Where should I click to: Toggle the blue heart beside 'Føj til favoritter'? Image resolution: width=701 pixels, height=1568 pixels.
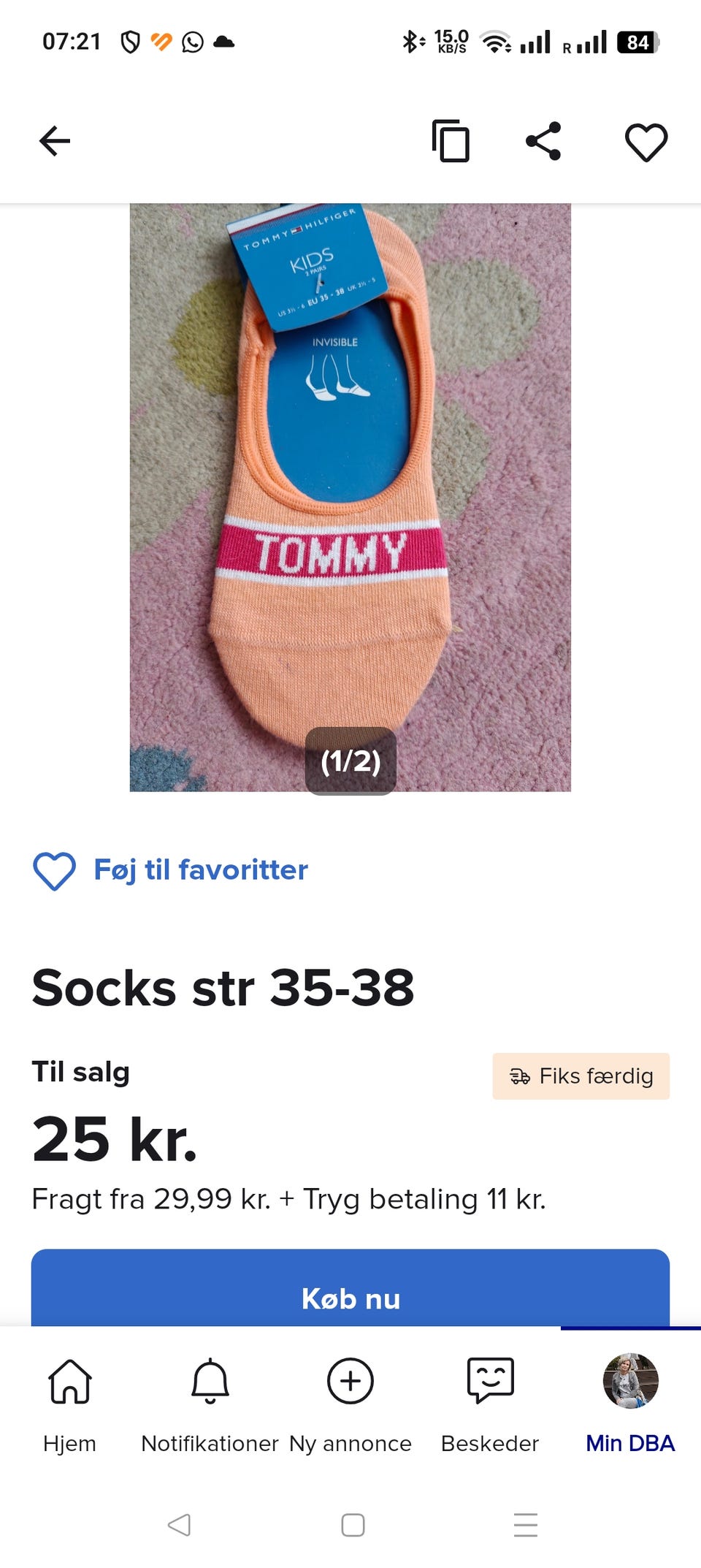tap(55, 871)
